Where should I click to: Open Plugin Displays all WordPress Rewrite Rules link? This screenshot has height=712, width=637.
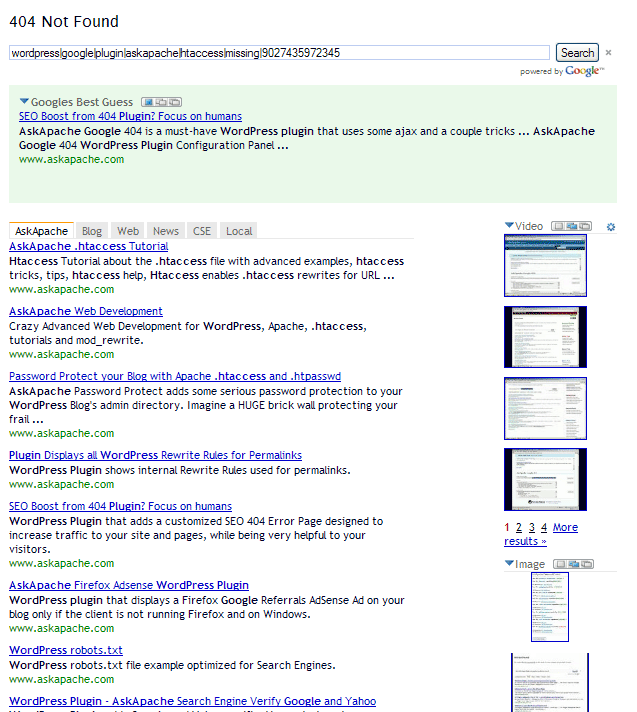pos(155,455)
